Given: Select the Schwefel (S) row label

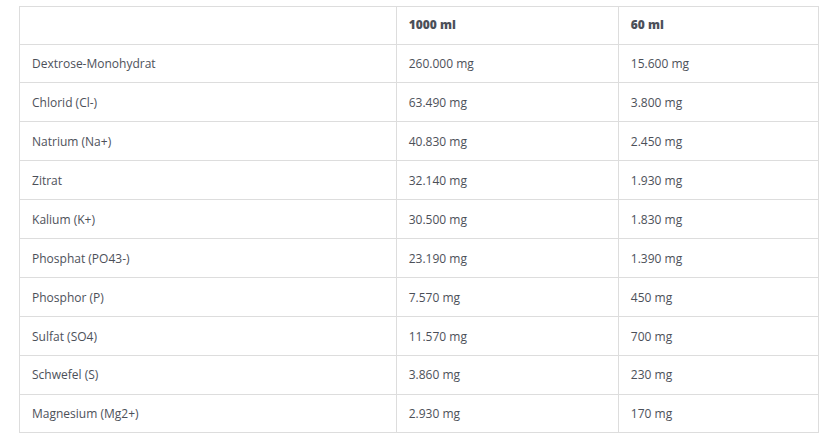Looking at the screenshot, I should click(65, 375).
